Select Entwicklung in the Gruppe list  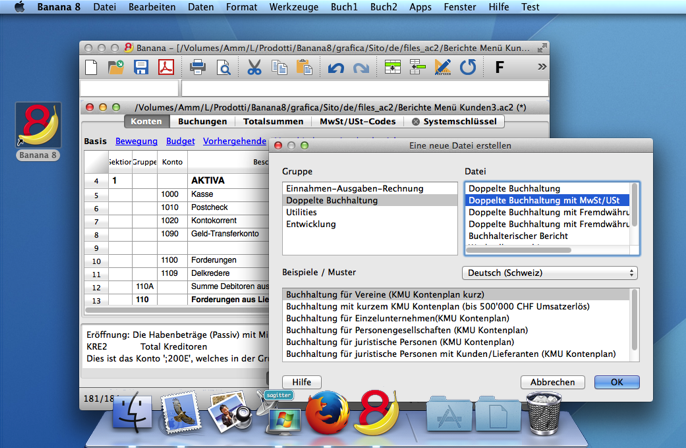pos(370,224)
